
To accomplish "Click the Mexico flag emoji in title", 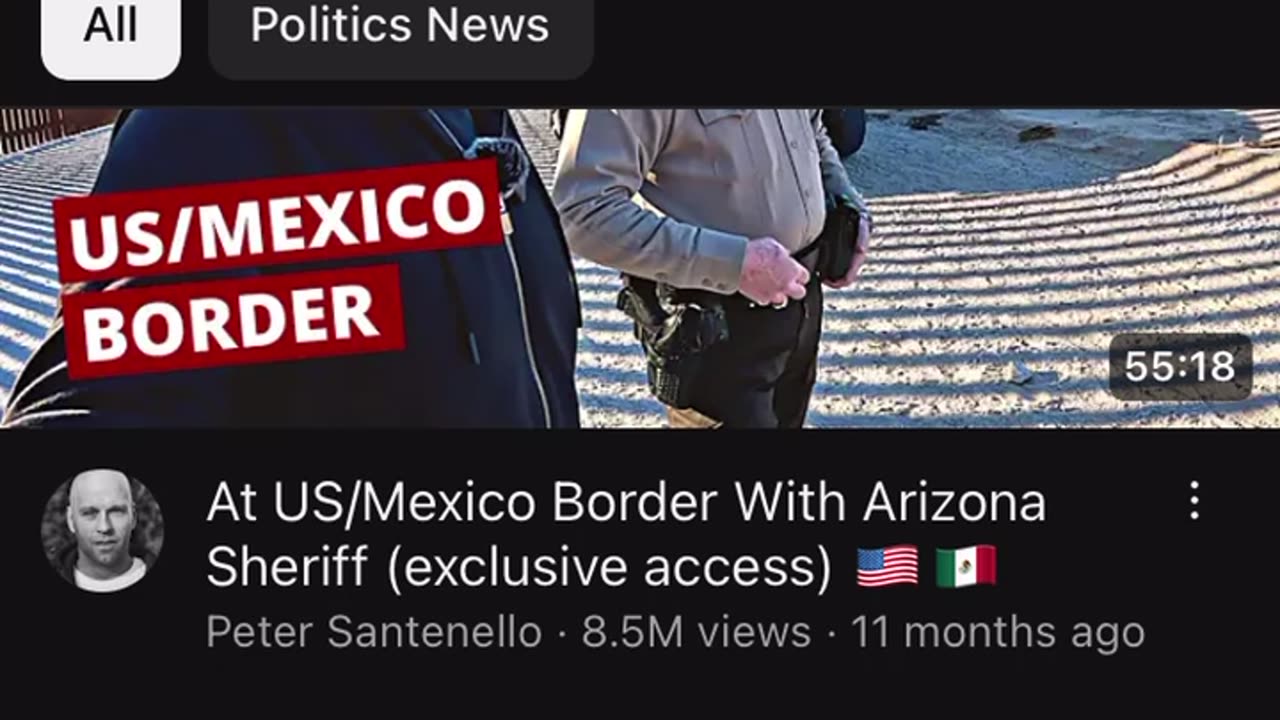I will tap(966, 566).
